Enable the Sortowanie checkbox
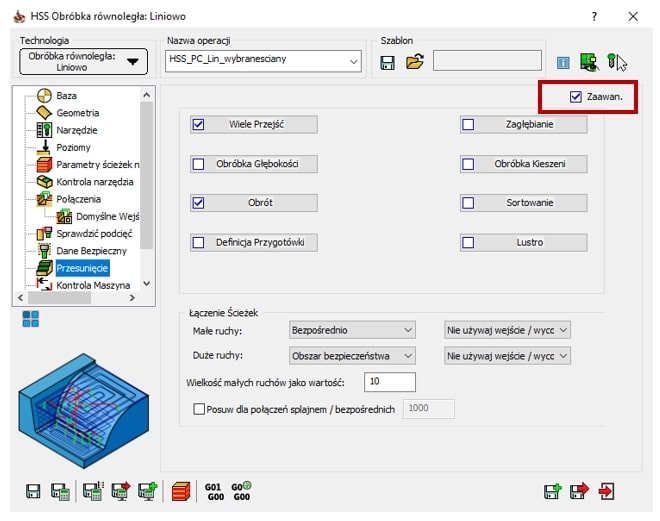 click(x=468, y=203)
